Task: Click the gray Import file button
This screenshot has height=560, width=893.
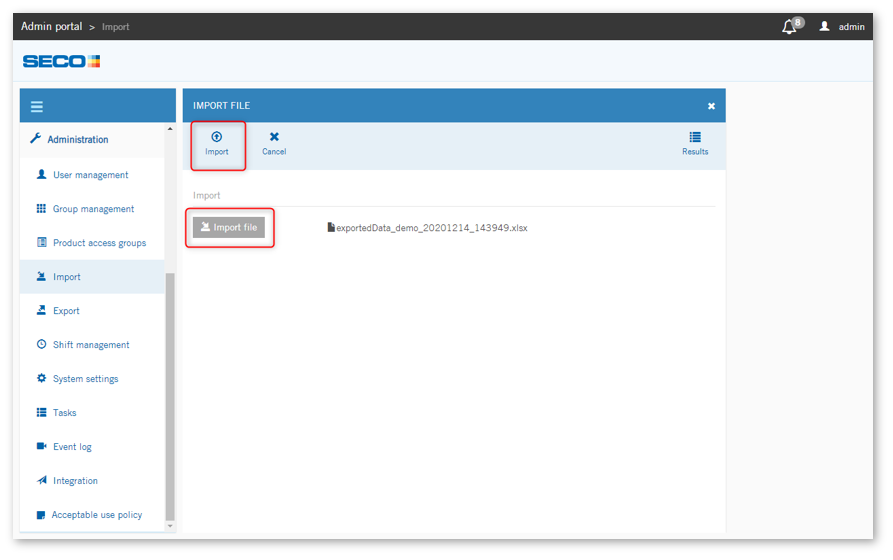Action: [229, 227]
